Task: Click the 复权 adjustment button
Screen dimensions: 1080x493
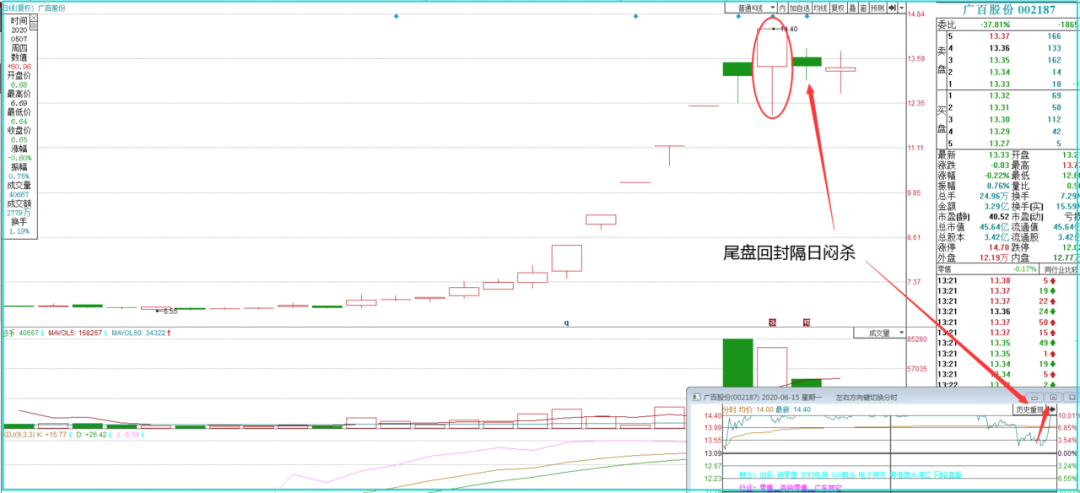Action: coord(838,8)
